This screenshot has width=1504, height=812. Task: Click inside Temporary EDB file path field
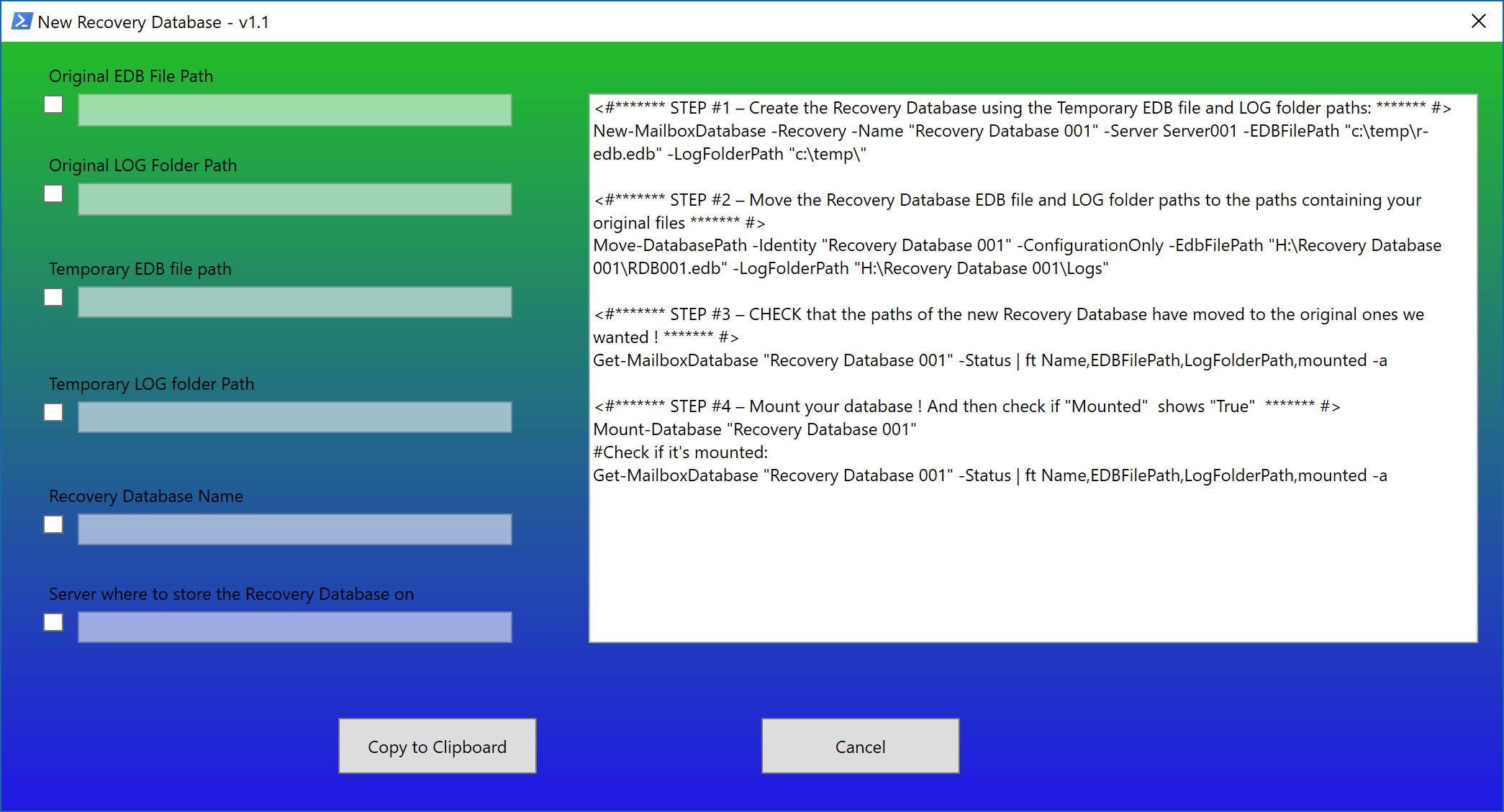tap(294, 302)
